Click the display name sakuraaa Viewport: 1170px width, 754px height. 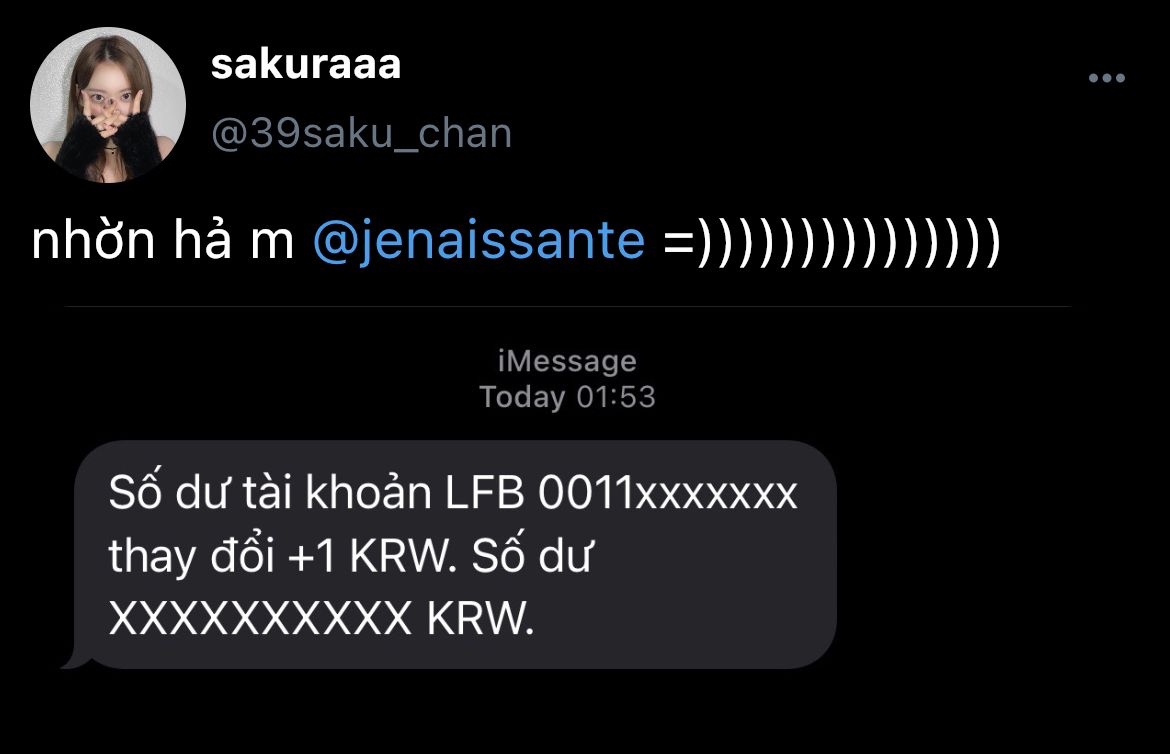tap(306, 64)
